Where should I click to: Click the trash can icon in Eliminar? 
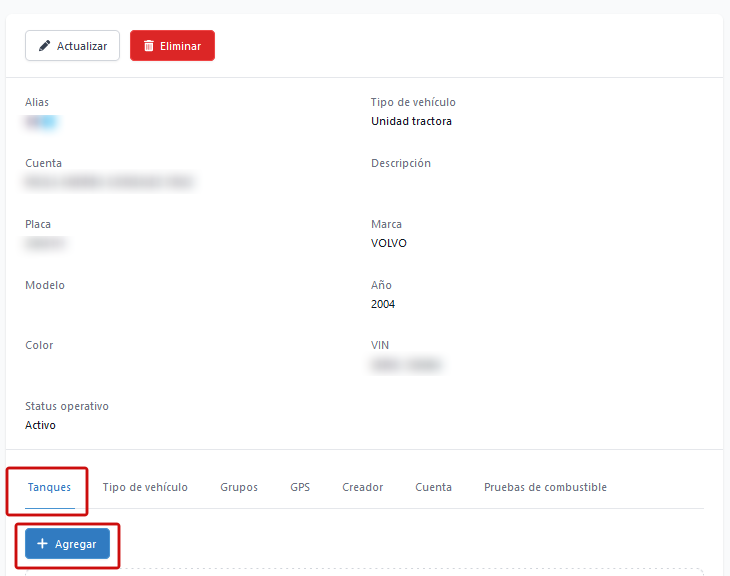pyautogui.click(x=149, y=46)
